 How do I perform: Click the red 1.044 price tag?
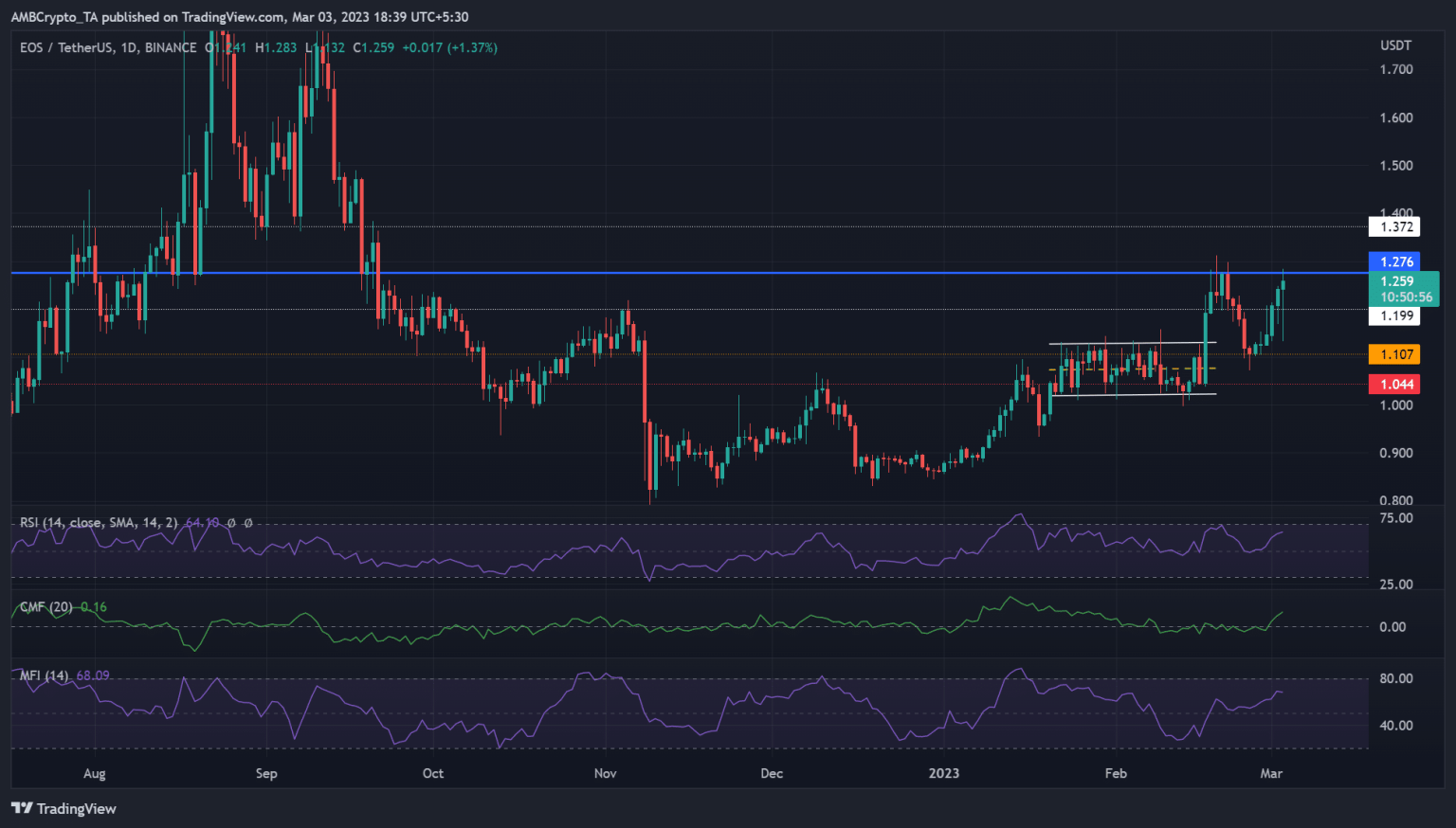click(x=1395, y=384)
